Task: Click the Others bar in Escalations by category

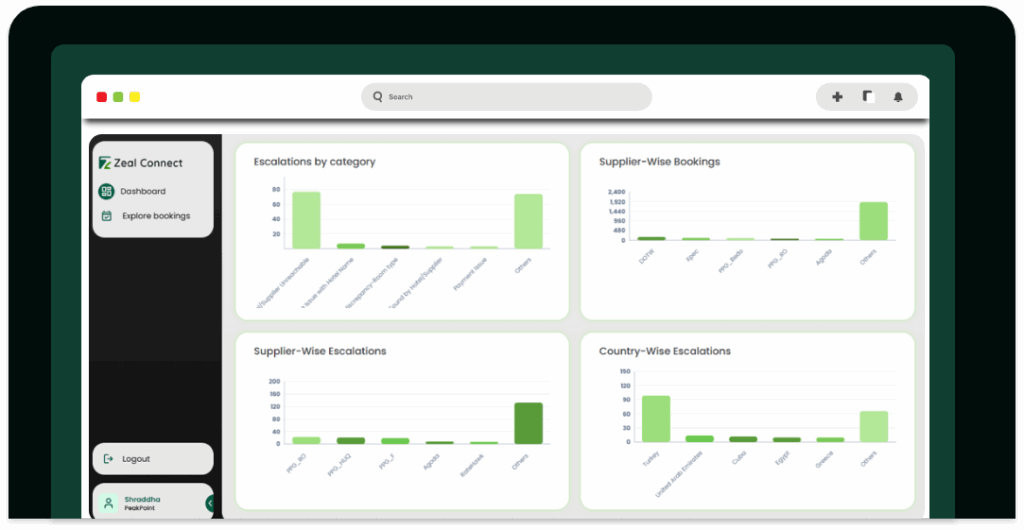Action: coord(528,221)
